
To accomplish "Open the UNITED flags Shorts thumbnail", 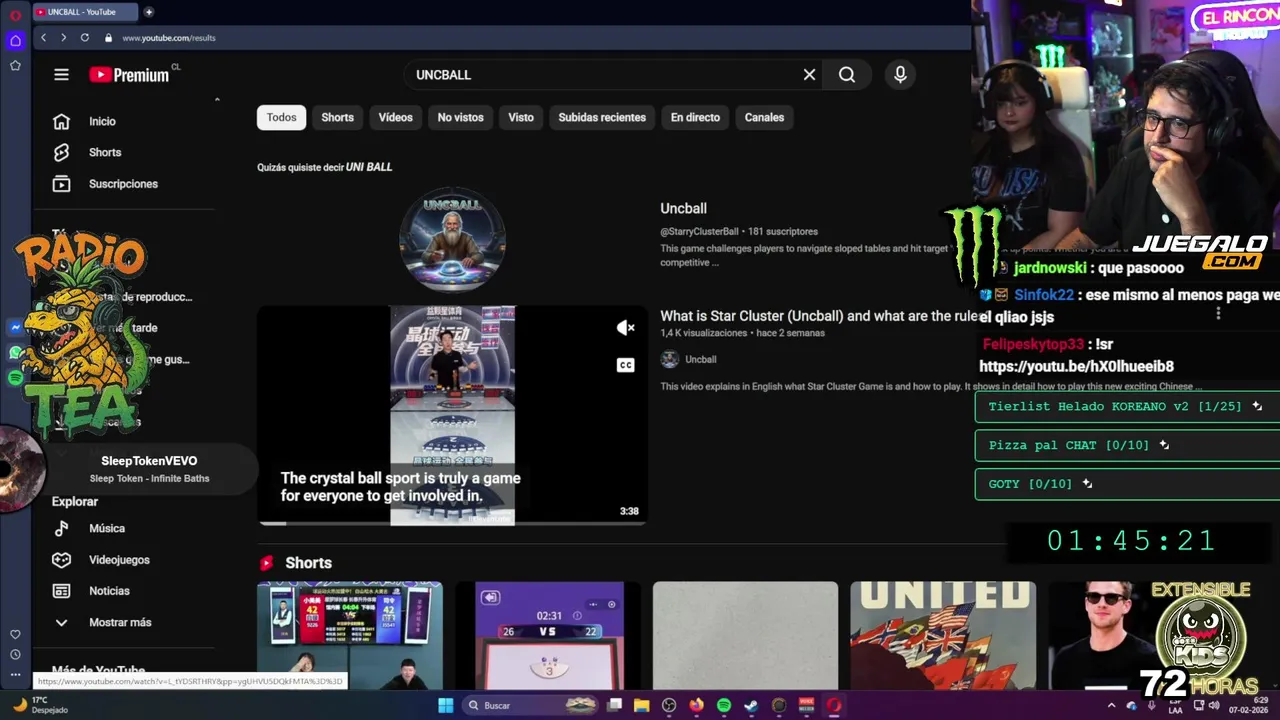I will [943, 636].
